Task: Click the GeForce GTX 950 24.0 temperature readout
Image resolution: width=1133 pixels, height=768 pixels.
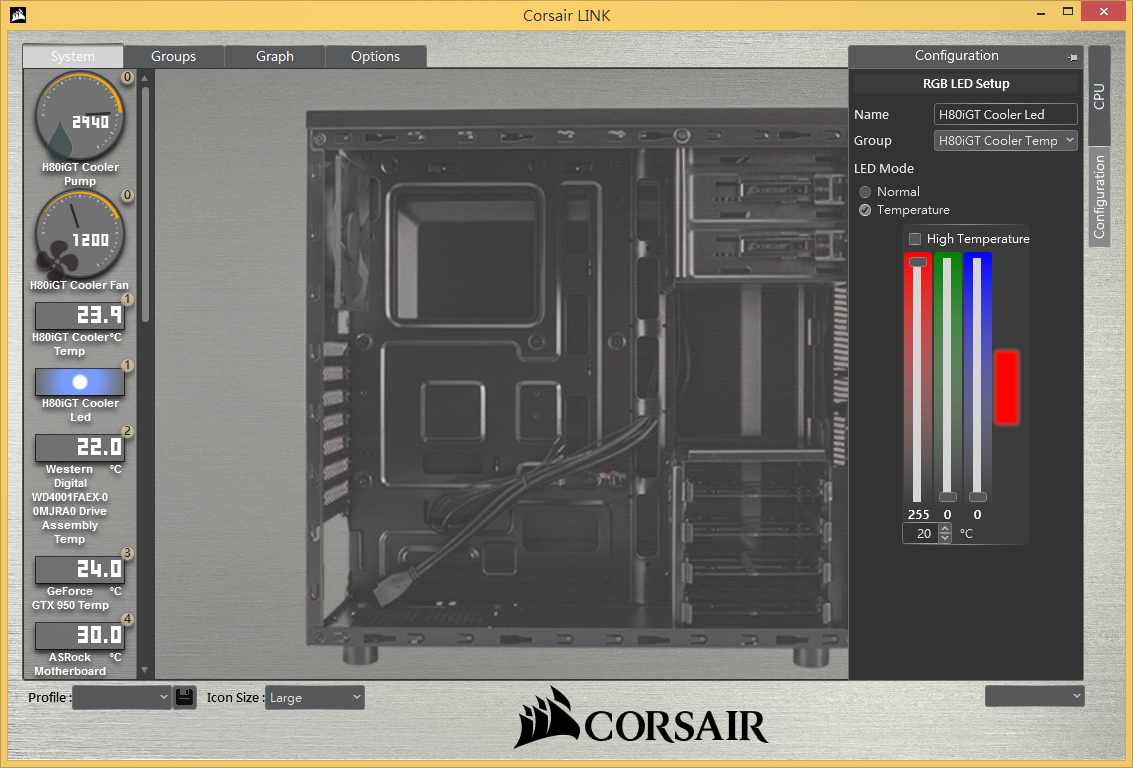Action: tap(79, 569)
